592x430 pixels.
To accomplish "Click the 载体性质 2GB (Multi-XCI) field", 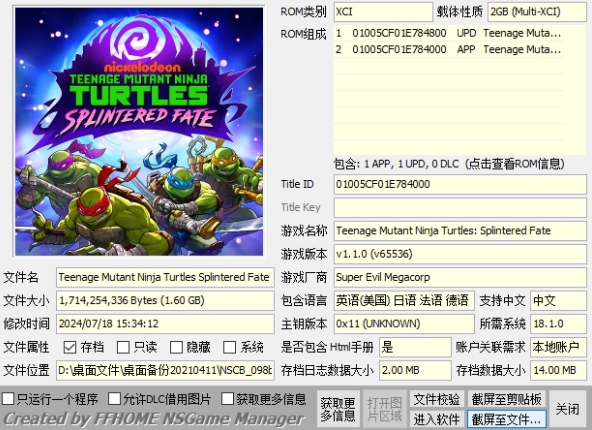I will pos(537,12).
